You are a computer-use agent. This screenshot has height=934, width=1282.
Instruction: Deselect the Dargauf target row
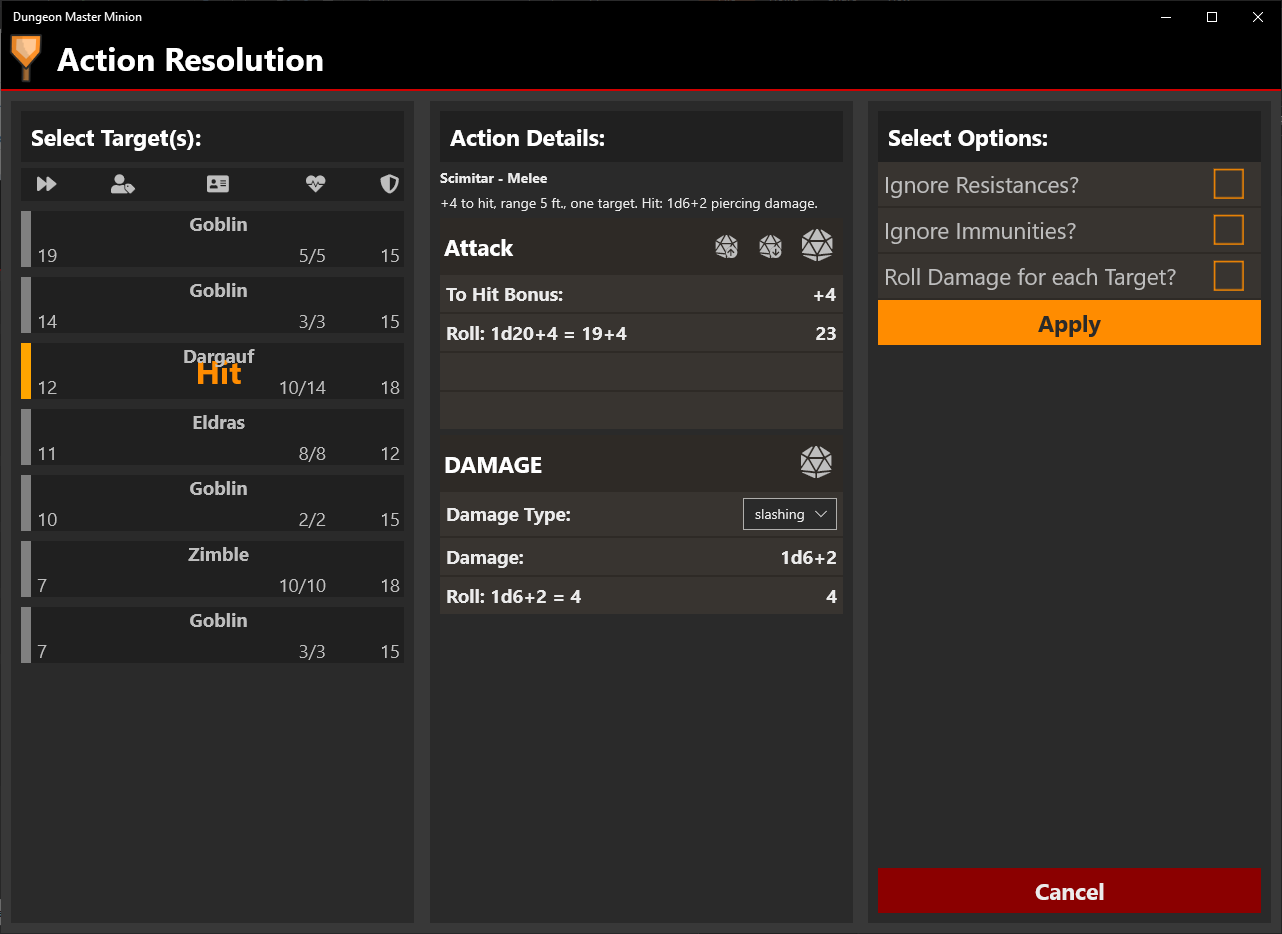click(218, 371)
